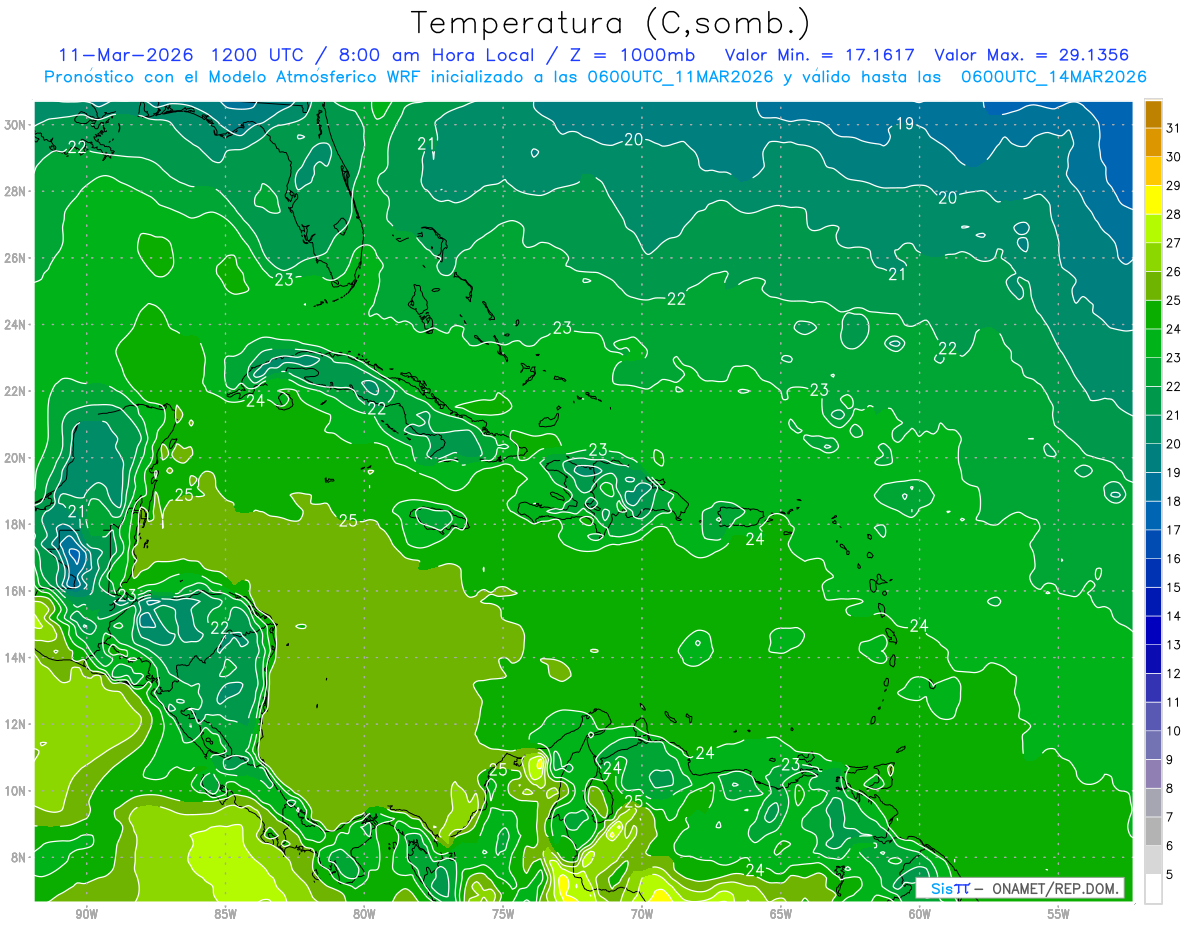Viewport: 1200px width, 927px height.
Task: Pick the purple swatch between 9 and 10
Action: (x=1153, y=746)
